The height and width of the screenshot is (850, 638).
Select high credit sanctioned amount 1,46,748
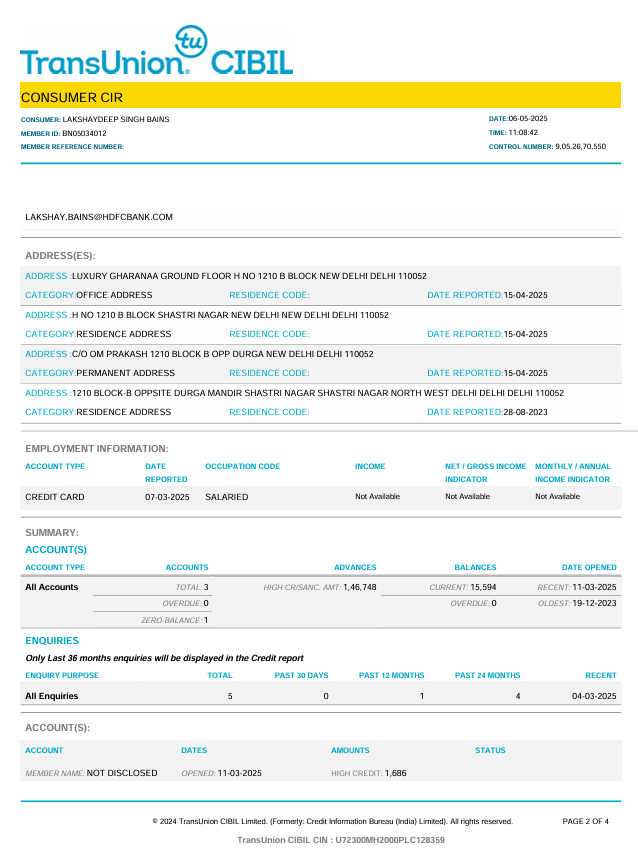point(359,587)
